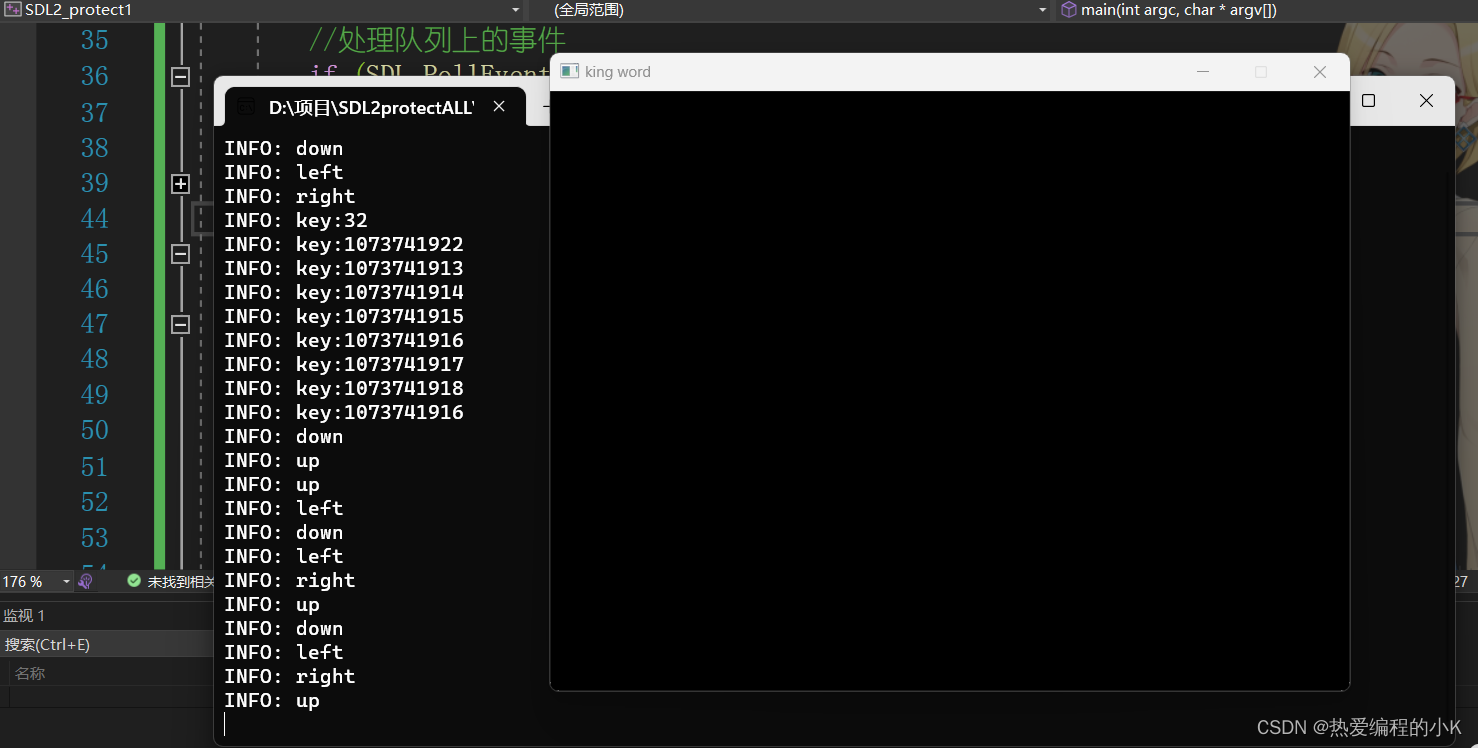Click line number 53 in the editor
Image resolution: width=1478 pixels, height=748 pixels.
(x=95, y=538)
